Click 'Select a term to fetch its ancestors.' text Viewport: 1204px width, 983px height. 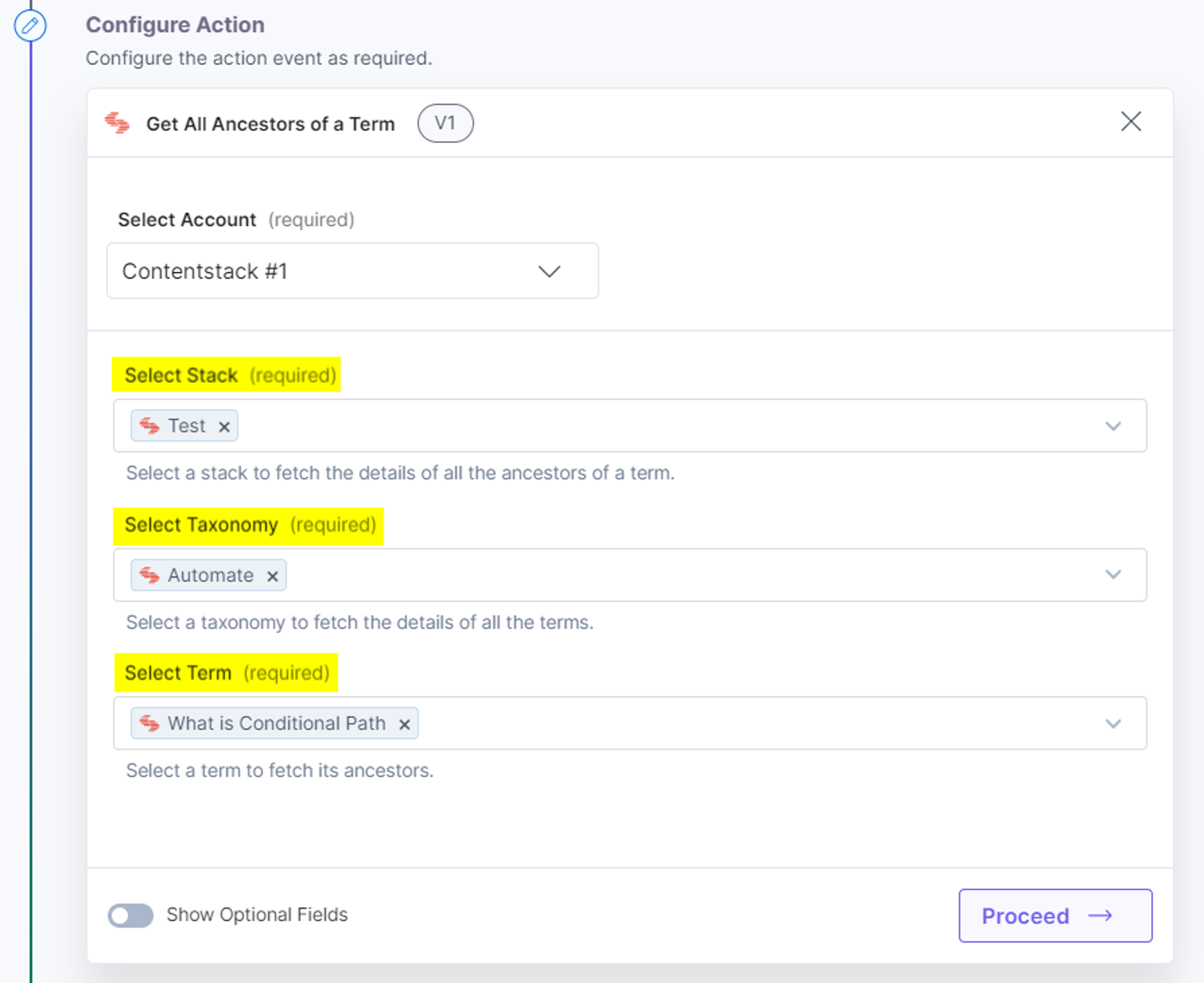[x=280, y=770]
